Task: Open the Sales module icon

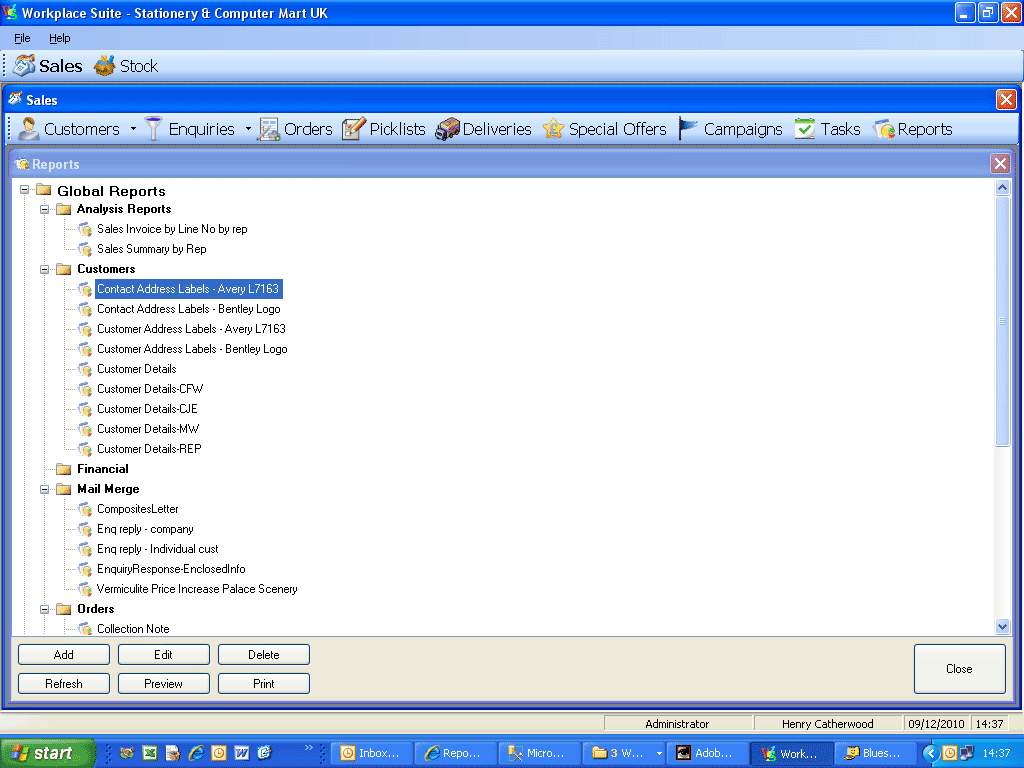Action: (x=24, y=65)
